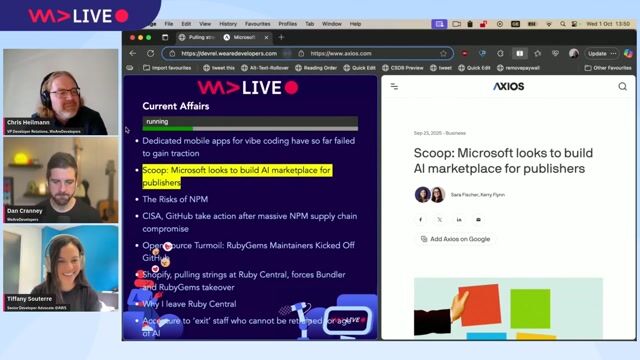Image resolution: width=640 pixels, height=360 pixels.
Task: Open the View menu
Action: click(205, 24)
